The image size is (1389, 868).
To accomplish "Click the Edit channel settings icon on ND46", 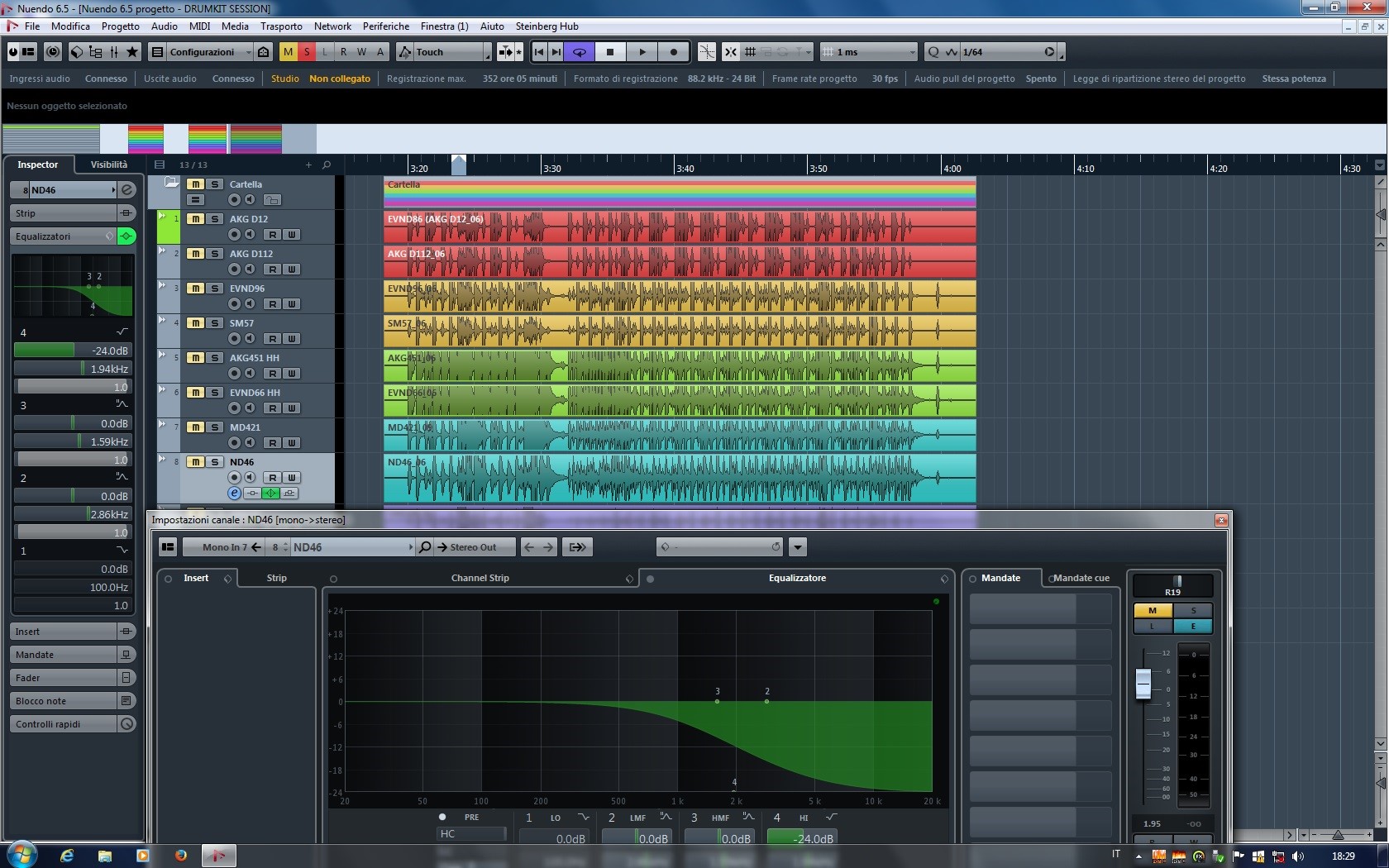I will (x=234, y=494).
